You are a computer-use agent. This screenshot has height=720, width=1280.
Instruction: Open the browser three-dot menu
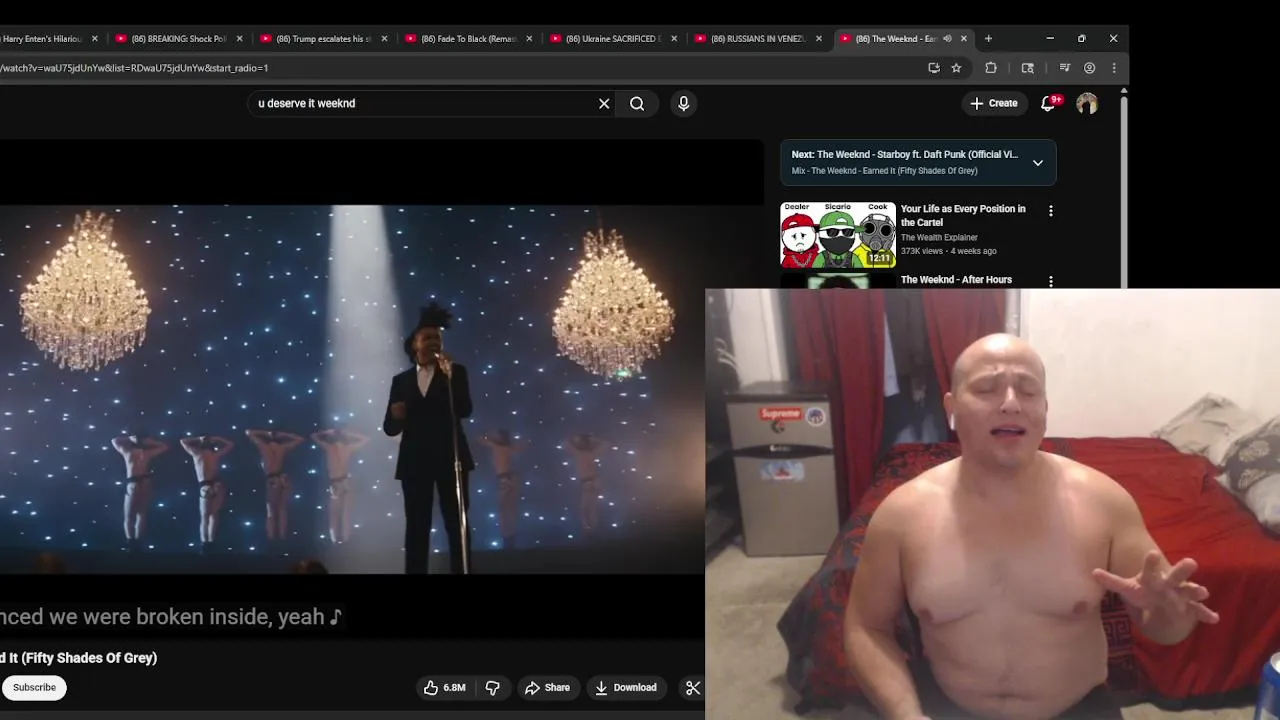[1114, 68]
